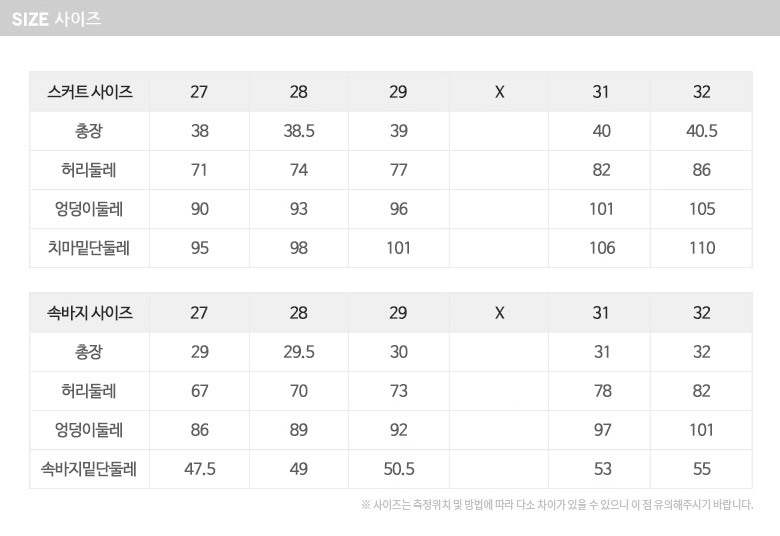Click the X column header in skirt table
Screen dimensions: 780x536
[500, 92]
